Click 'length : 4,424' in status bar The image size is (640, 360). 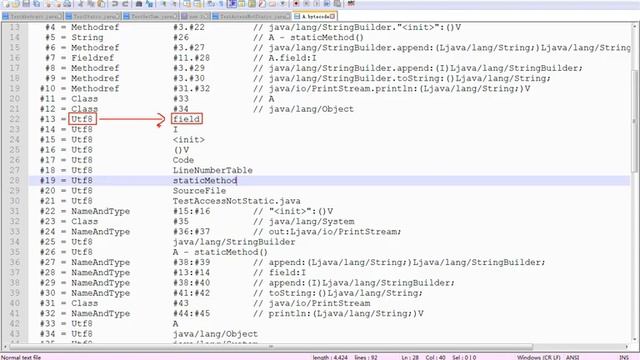tap(330, 357)
